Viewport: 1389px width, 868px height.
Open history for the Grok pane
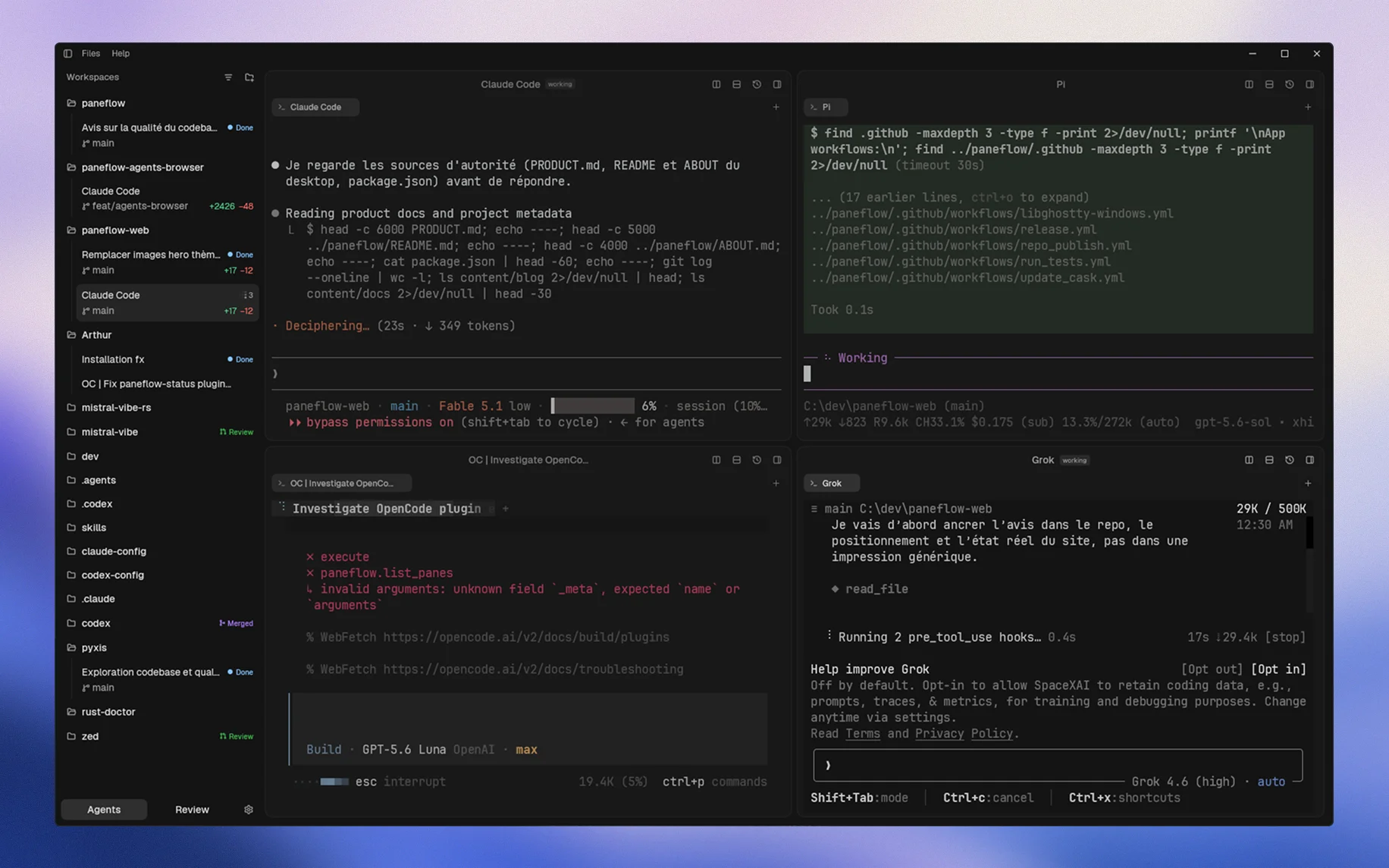point(1290,460)
